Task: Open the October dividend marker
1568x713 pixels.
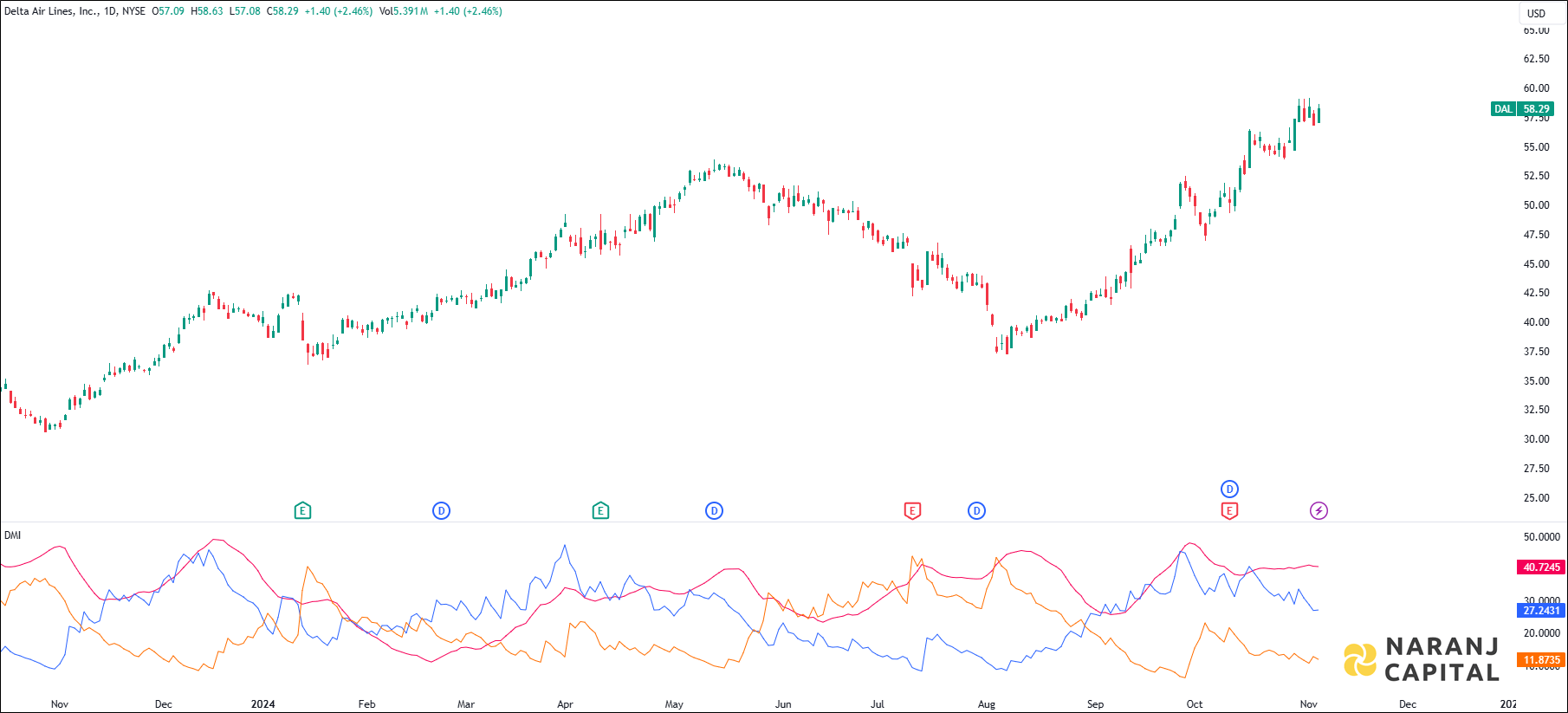Action: [x=1229, y=489]
